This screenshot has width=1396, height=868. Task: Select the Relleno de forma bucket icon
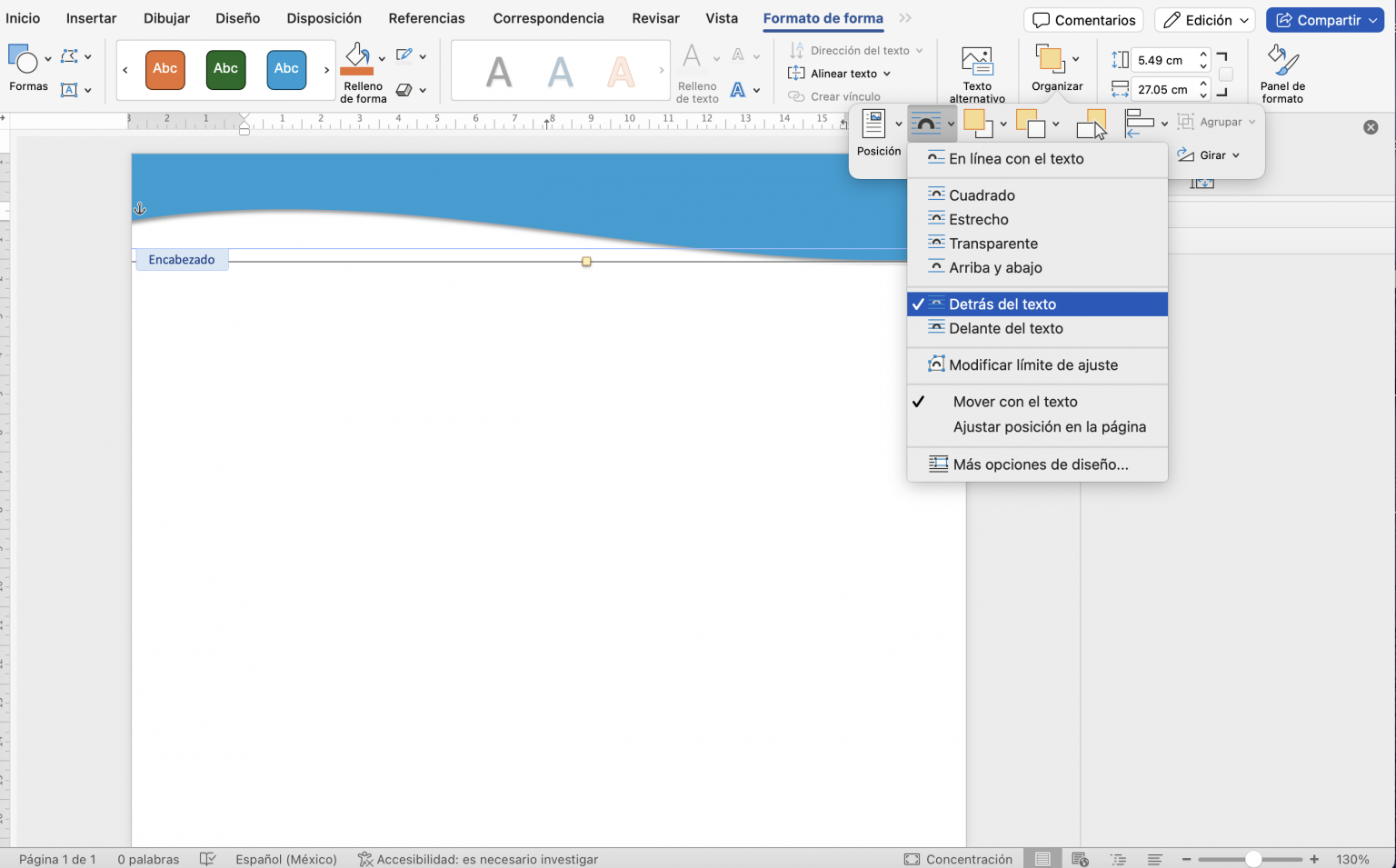359,56
